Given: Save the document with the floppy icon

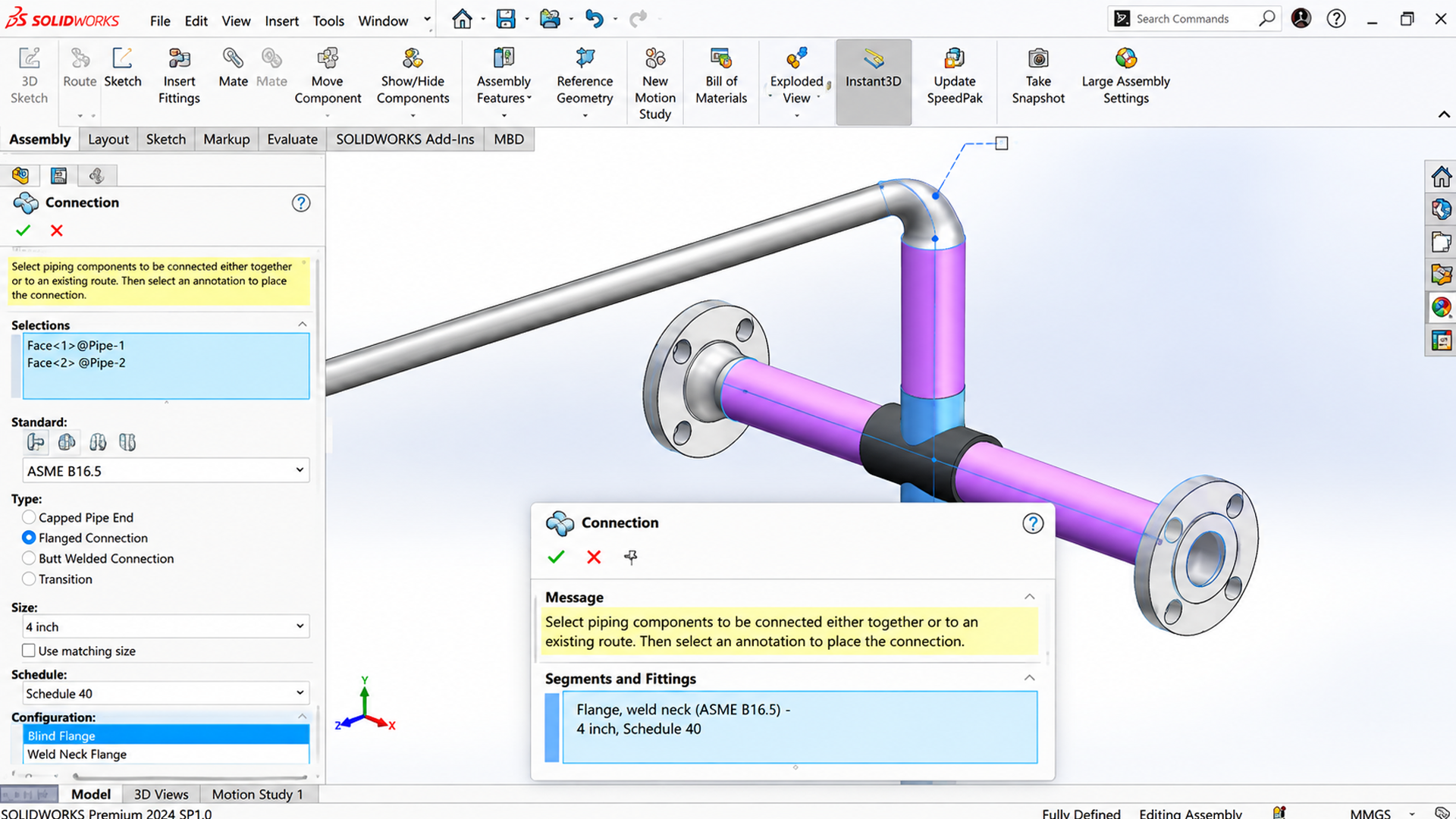Looking at the screenshot, I should click(x=506, y=19).
